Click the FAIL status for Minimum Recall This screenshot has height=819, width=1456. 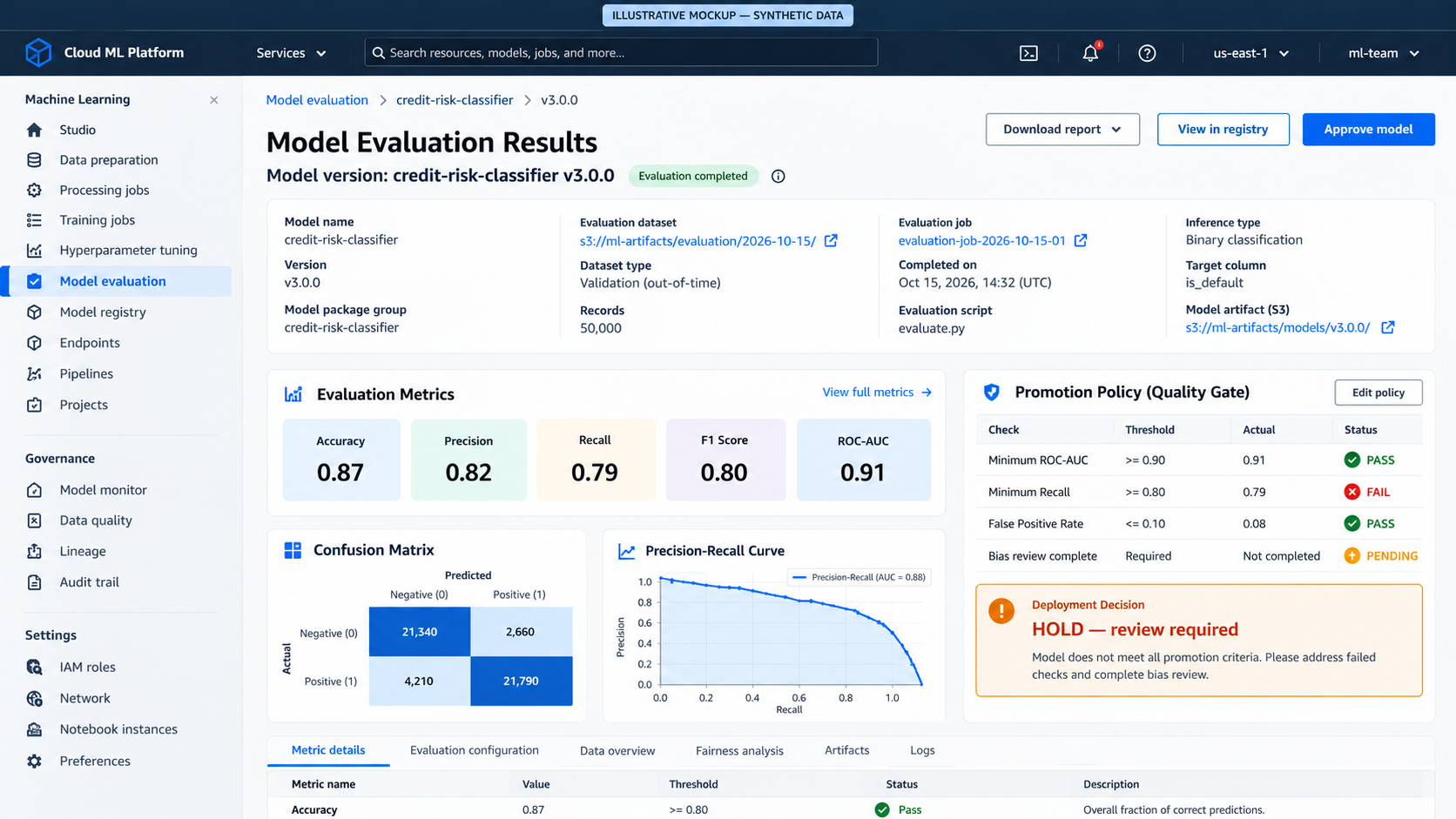[1367, 492]
